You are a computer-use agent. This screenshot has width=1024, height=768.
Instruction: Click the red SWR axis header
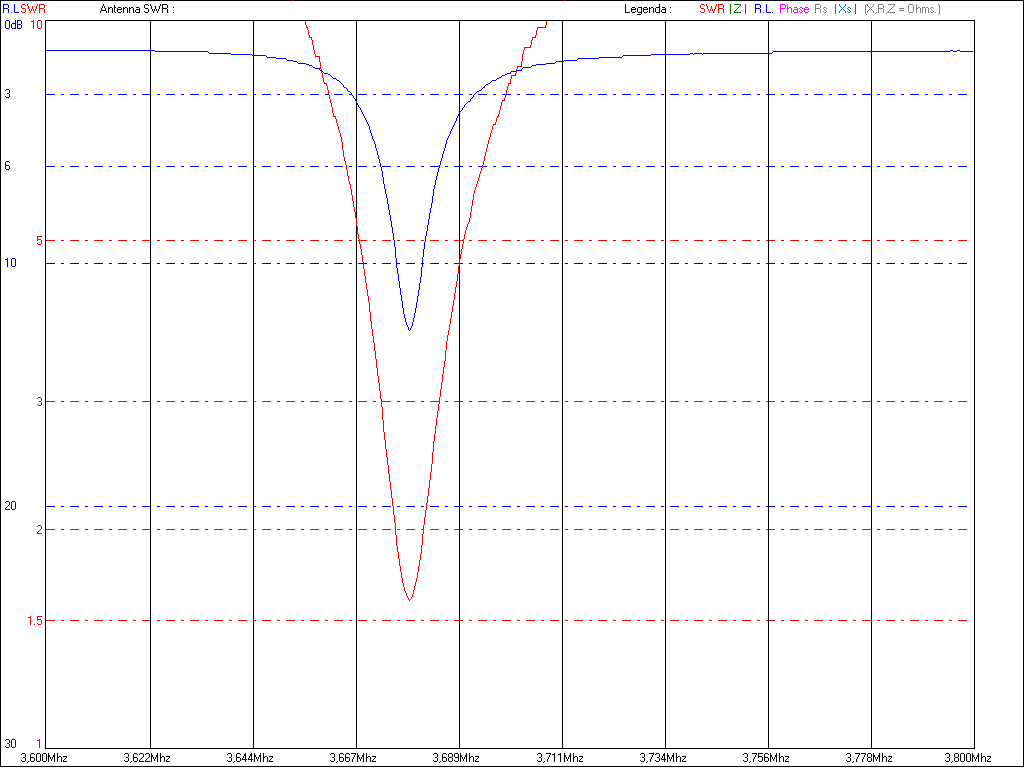click(x=33, y=9)
